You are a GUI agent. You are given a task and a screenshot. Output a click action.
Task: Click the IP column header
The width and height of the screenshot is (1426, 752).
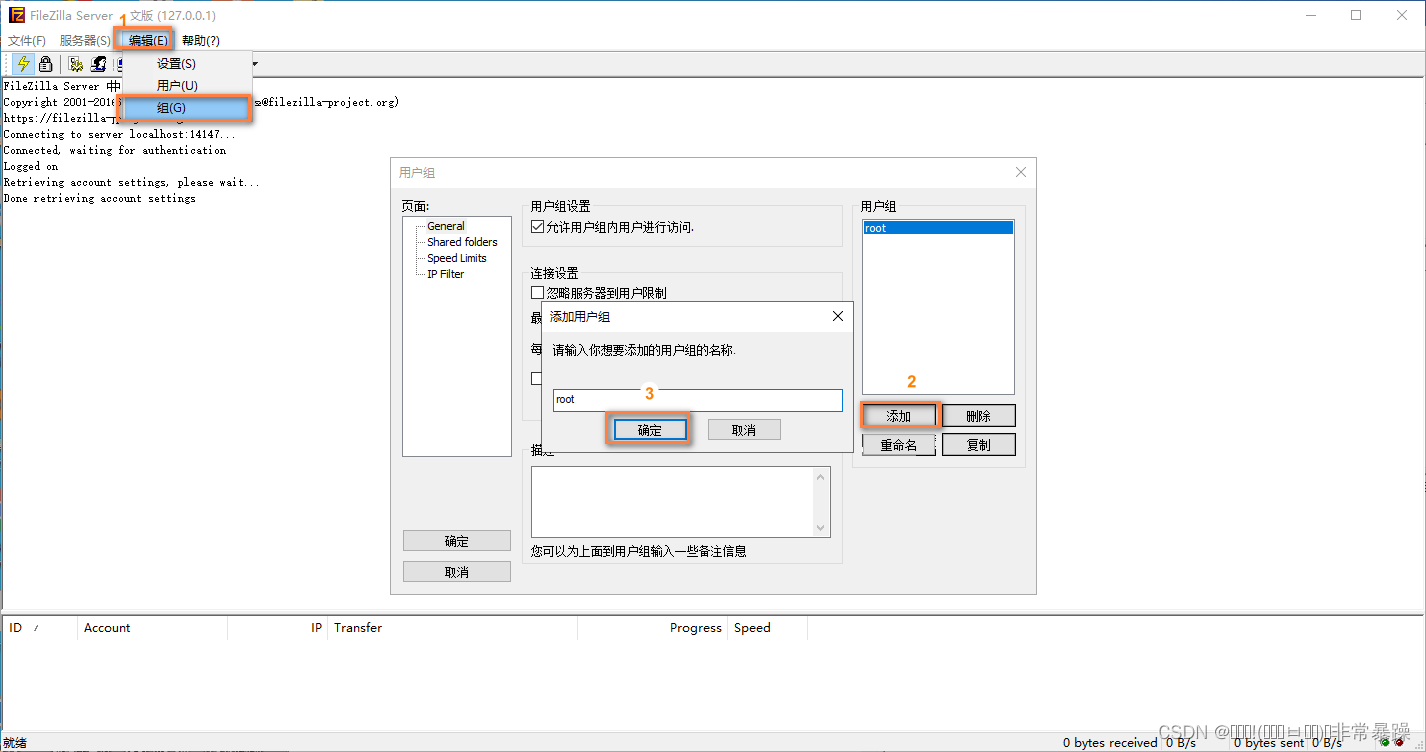[x=278, y=628]
